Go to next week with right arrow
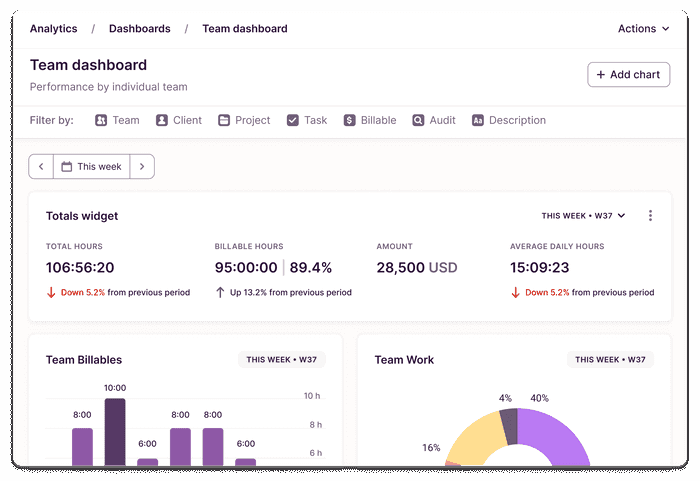 point(142,167)
